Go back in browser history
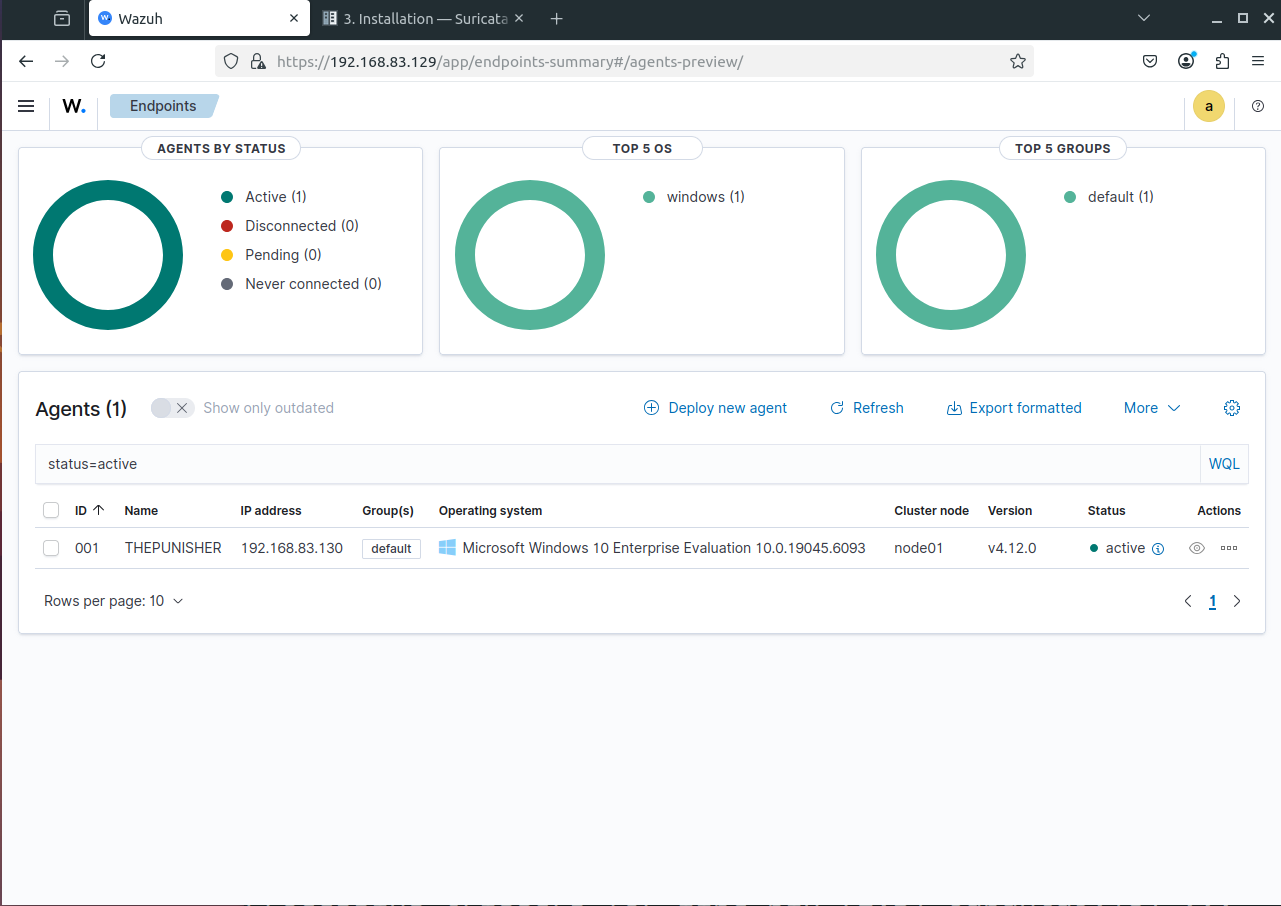The height and width of the screenshot is (906, 1281). (x=26, y=61)
